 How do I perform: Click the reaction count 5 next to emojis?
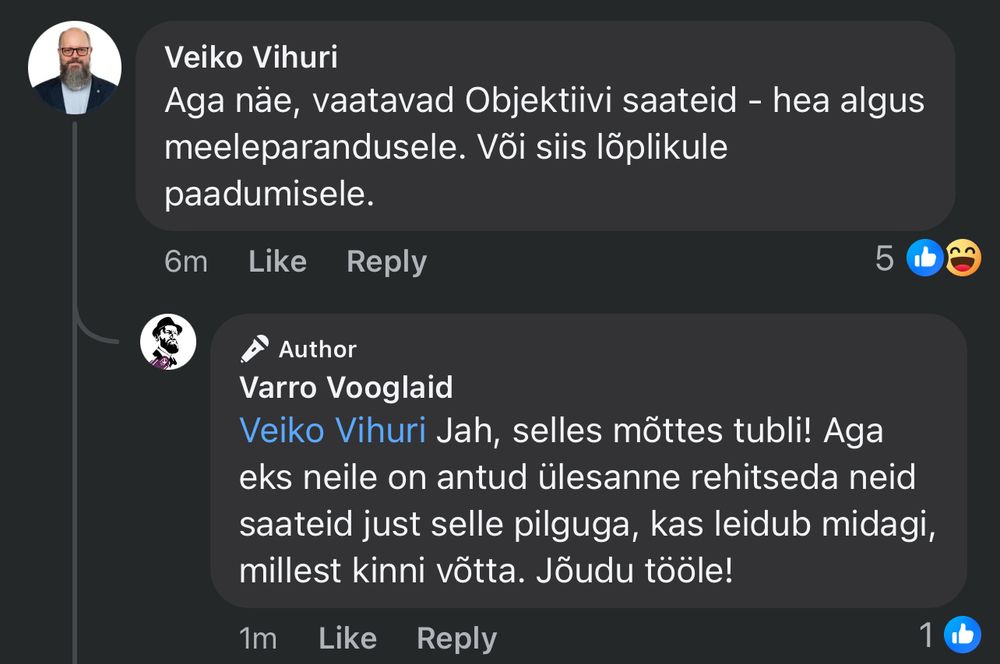[x=884, y=258]
